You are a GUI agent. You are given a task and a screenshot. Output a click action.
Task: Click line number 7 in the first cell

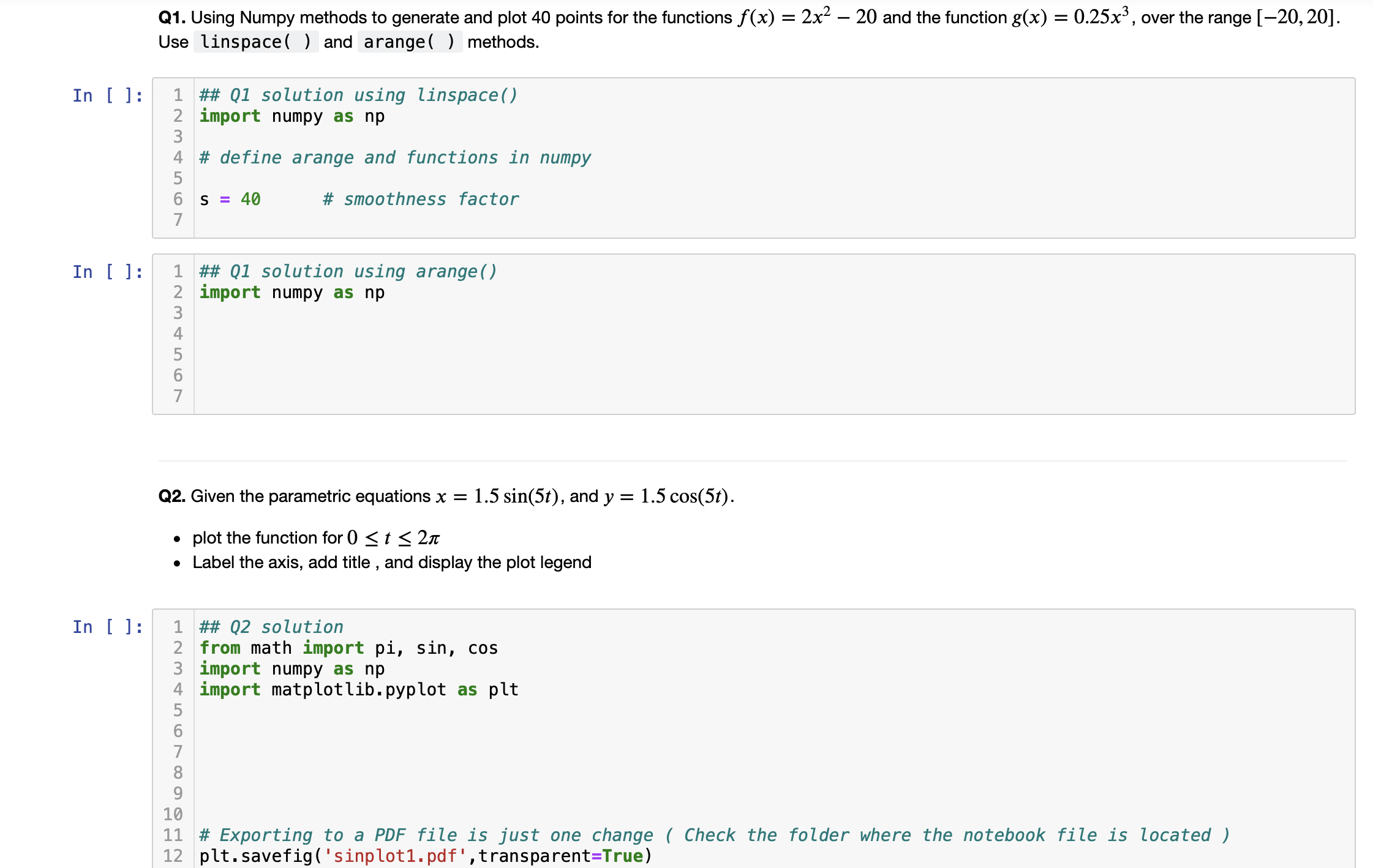click(178, 220)
